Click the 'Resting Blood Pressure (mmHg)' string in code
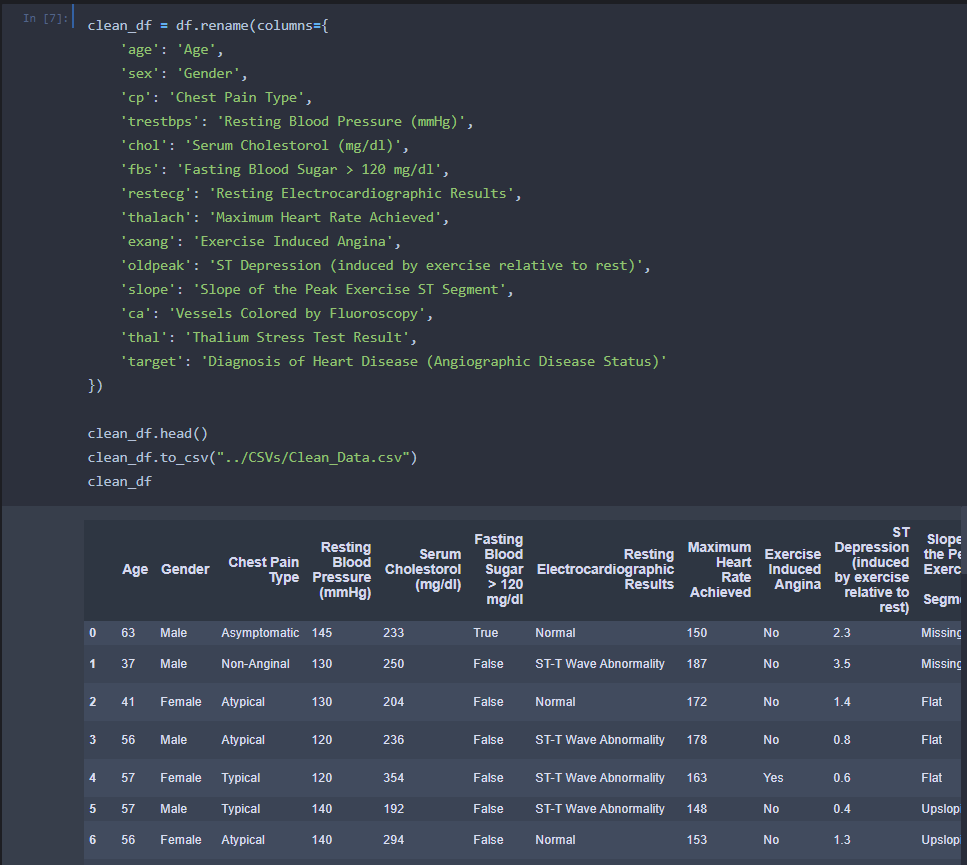The width and height of the screenshot is (967, 865). [x=341, y=122]
